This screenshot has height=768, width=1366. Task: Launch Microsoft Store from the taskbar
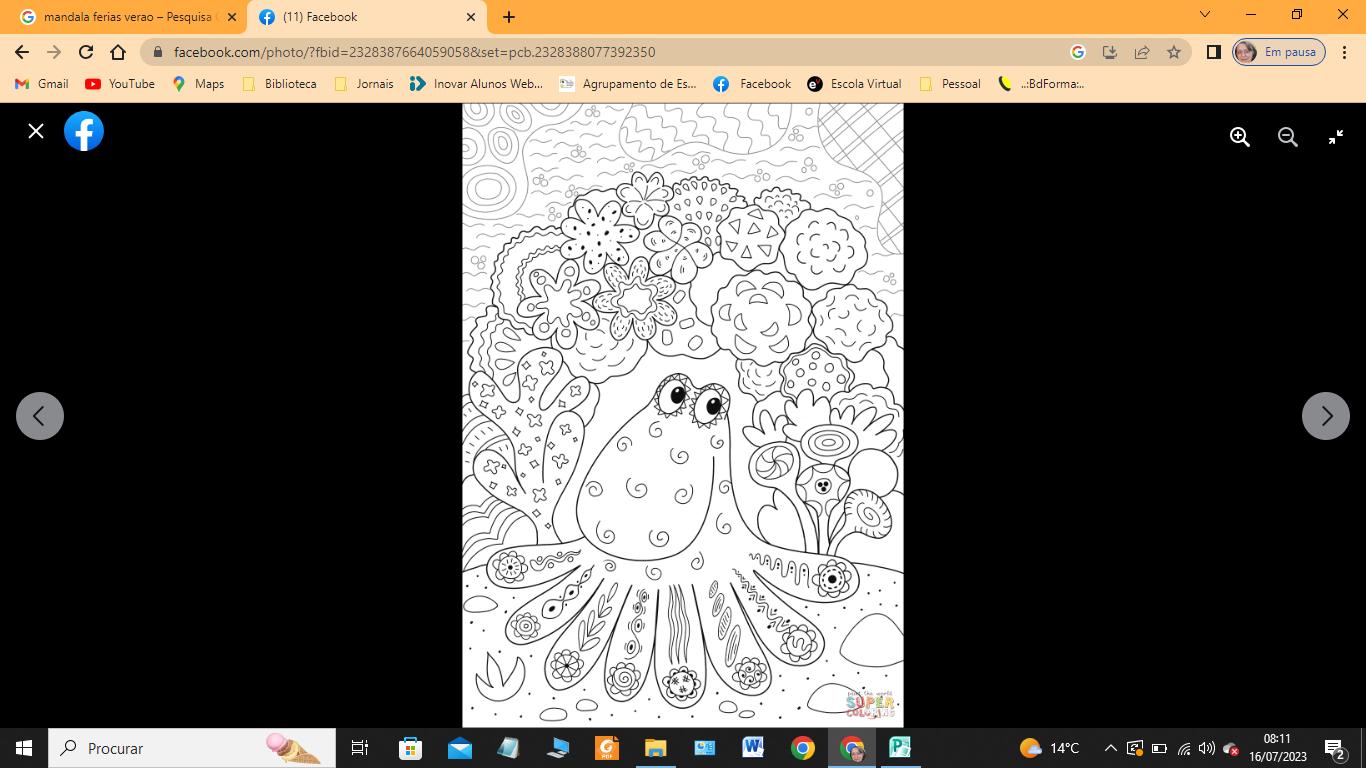tap(410, 748)
